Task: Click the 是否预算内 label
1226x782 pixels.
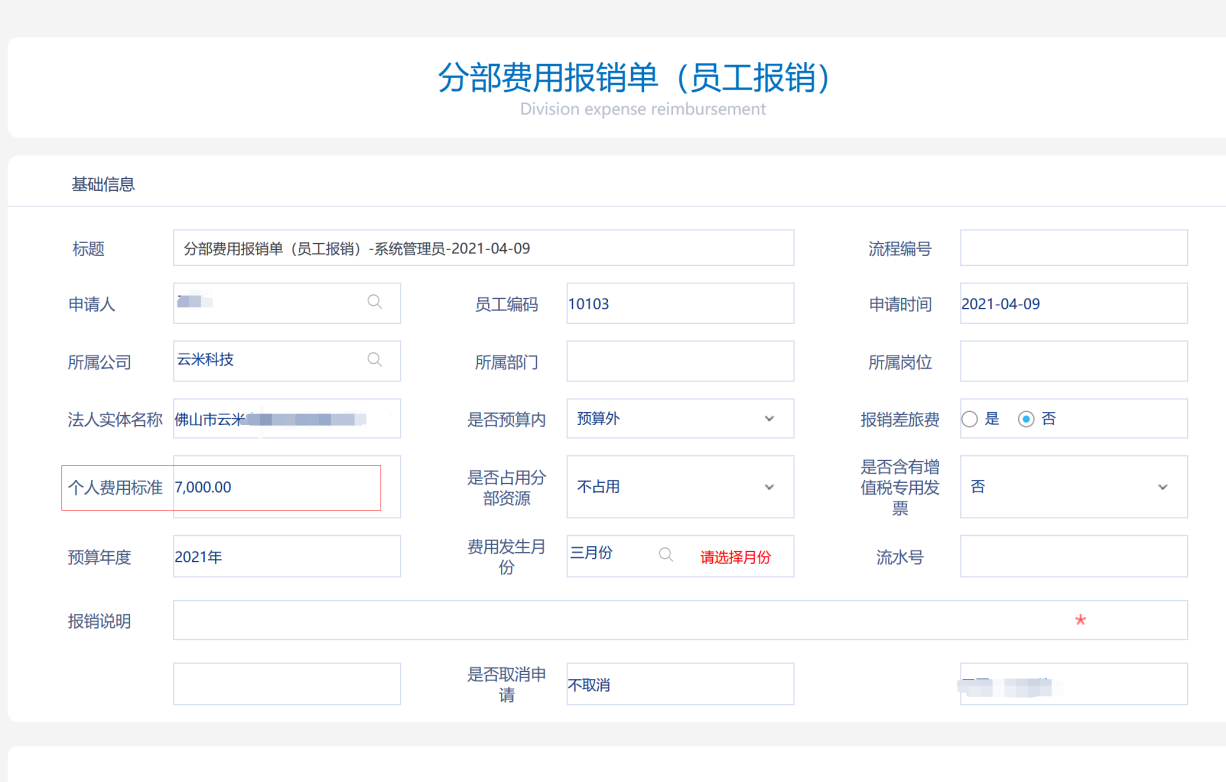Action: tap(507, 420)
